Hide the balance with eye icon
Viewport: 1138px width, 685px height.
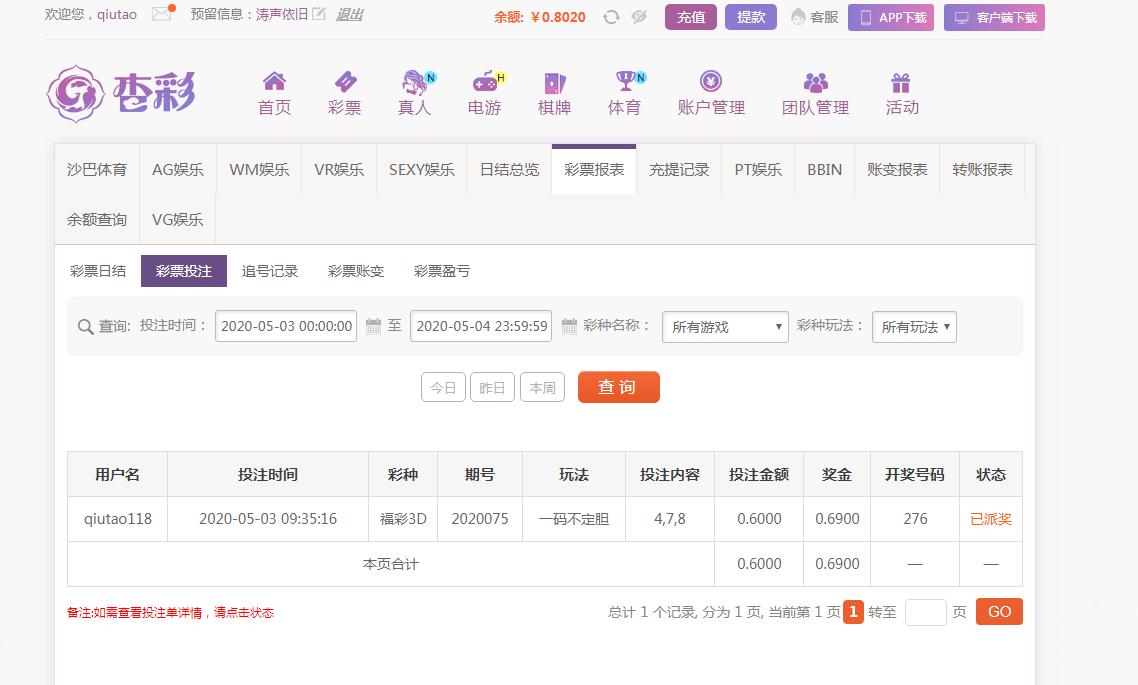click(640, 17)
